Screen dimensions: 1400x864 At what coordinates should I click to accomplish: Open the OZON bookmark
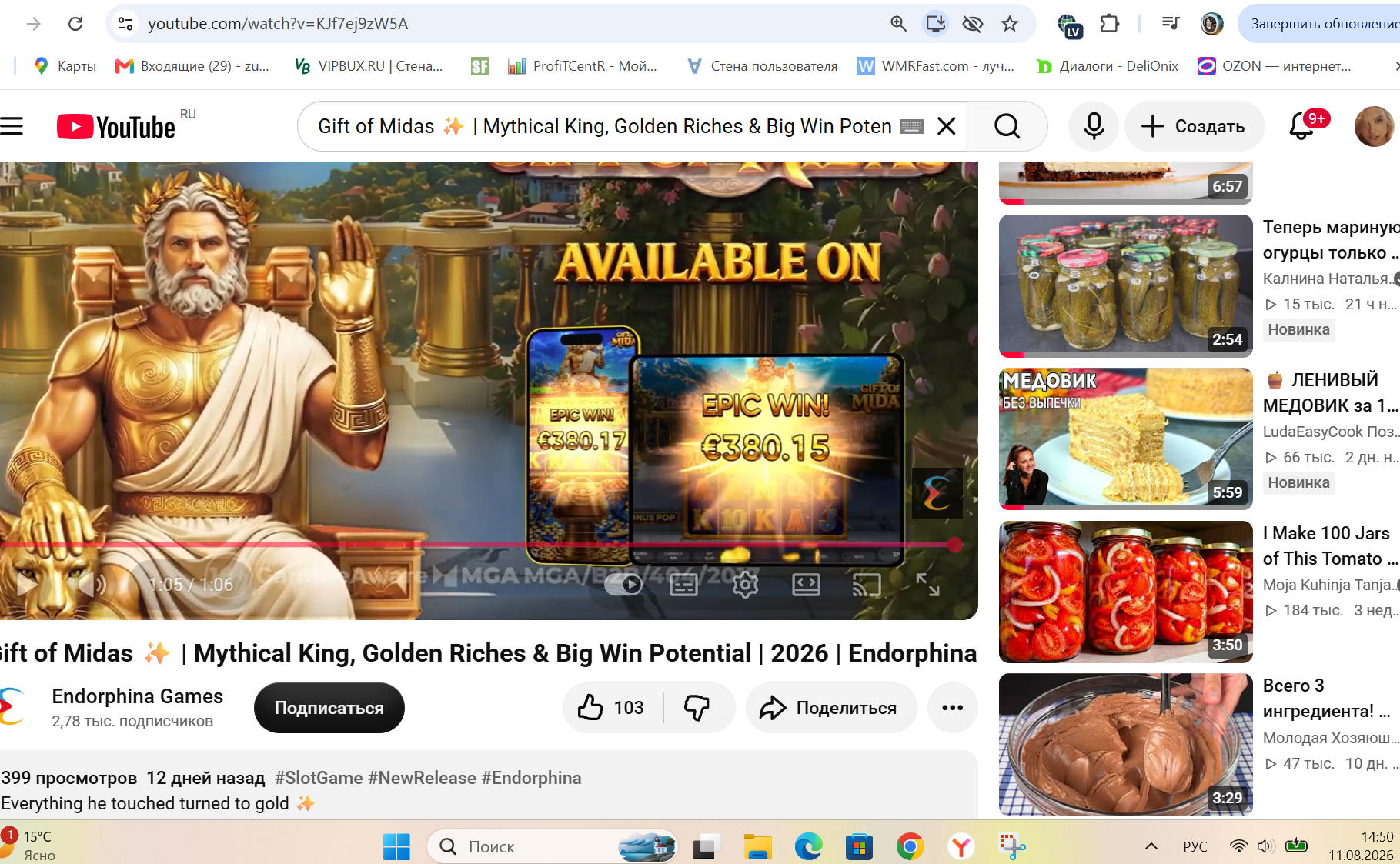1275,66
